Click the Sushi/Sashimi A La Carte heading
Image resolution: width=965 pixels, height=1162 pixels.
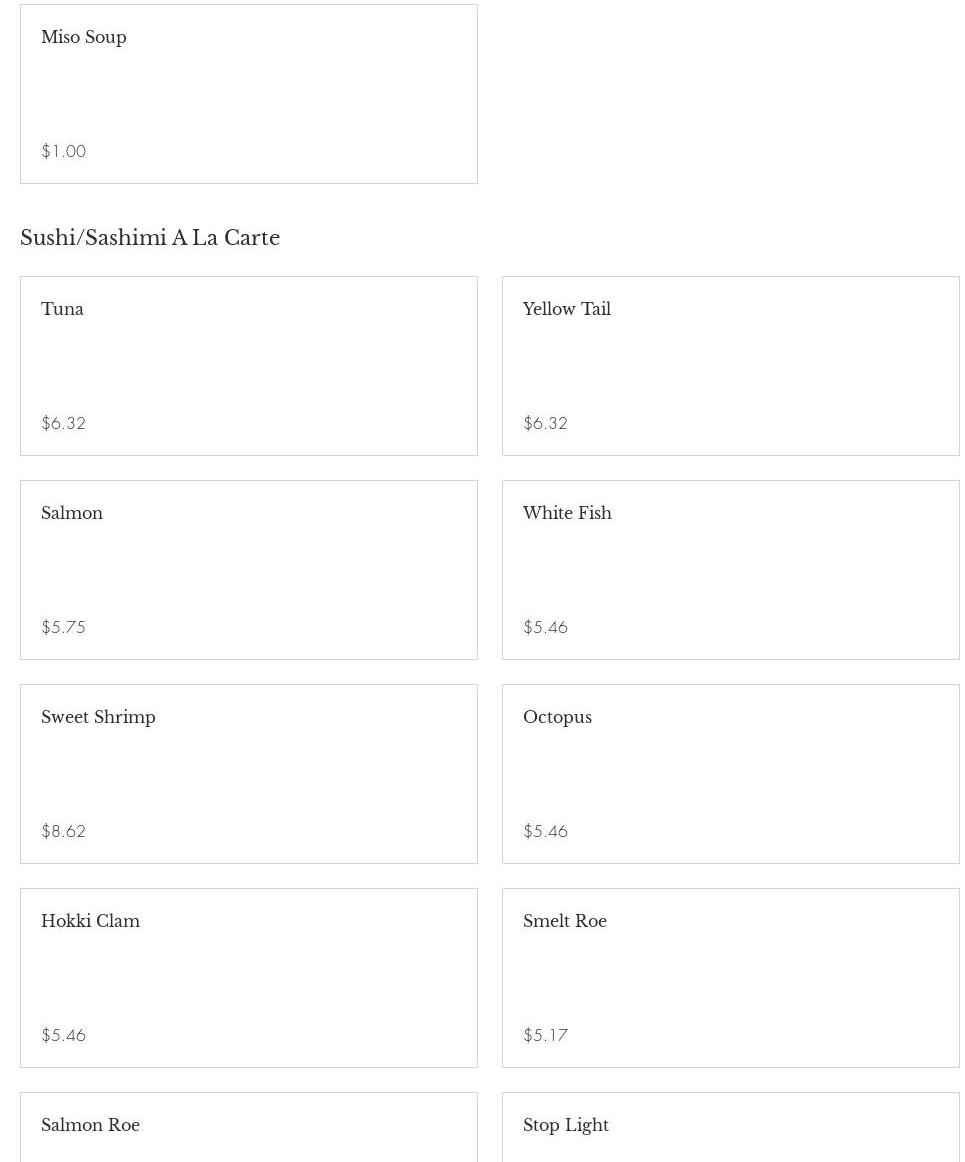click(x=150, y=238)
